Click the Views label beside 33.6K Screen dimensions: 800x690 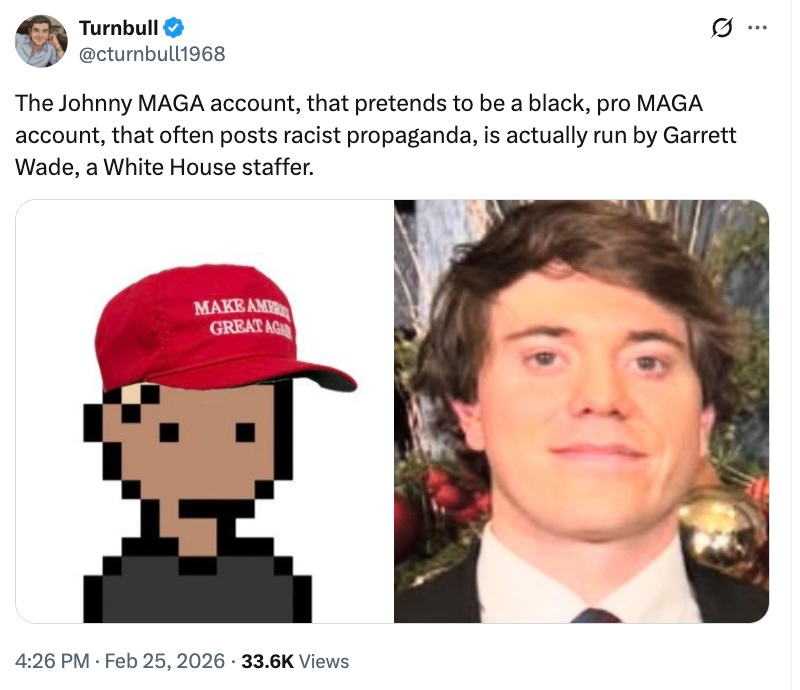[324, 661]
